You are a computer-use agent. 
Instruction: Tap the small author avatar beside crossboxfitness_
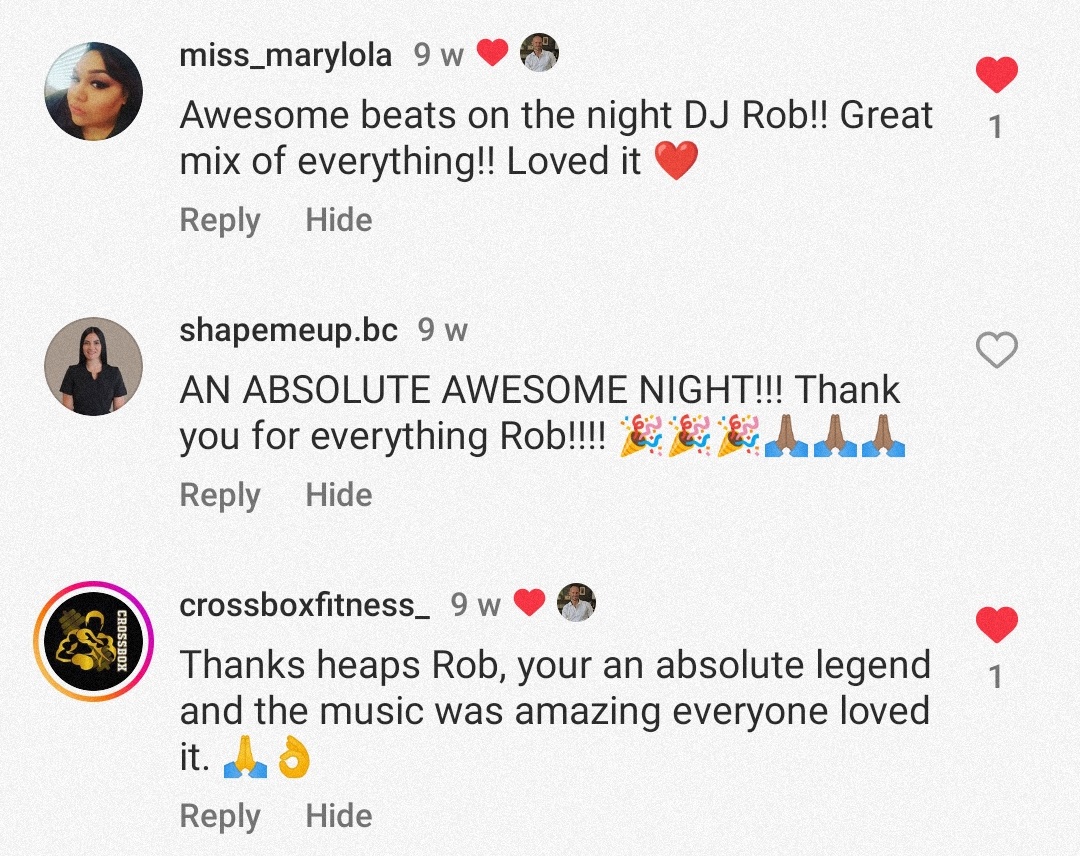(x=577, y=603)
